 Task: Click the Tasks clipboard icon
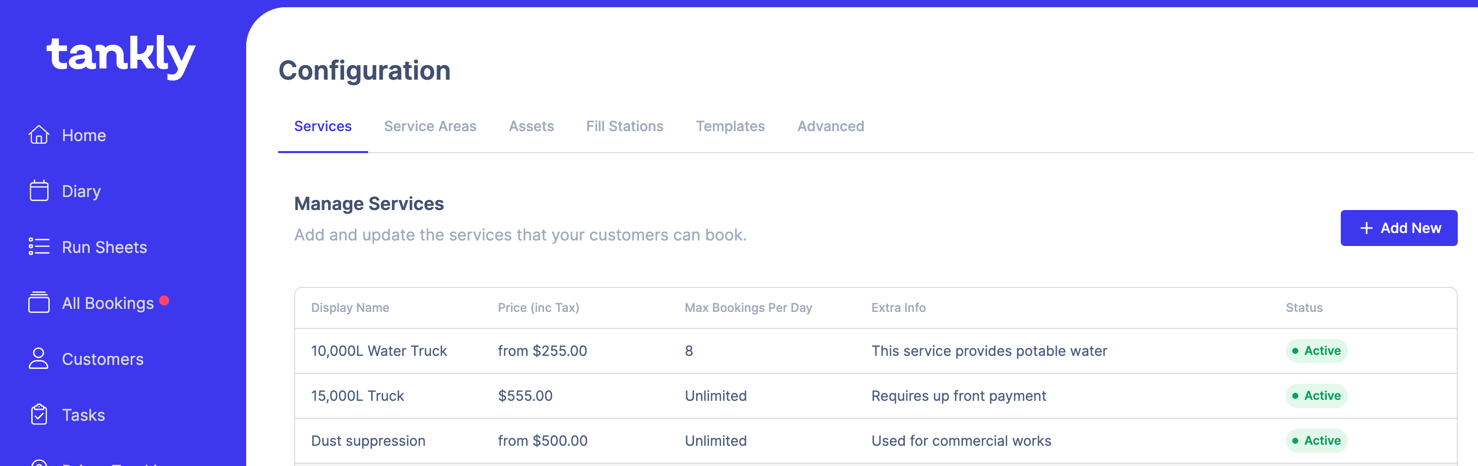pos(39,415)
